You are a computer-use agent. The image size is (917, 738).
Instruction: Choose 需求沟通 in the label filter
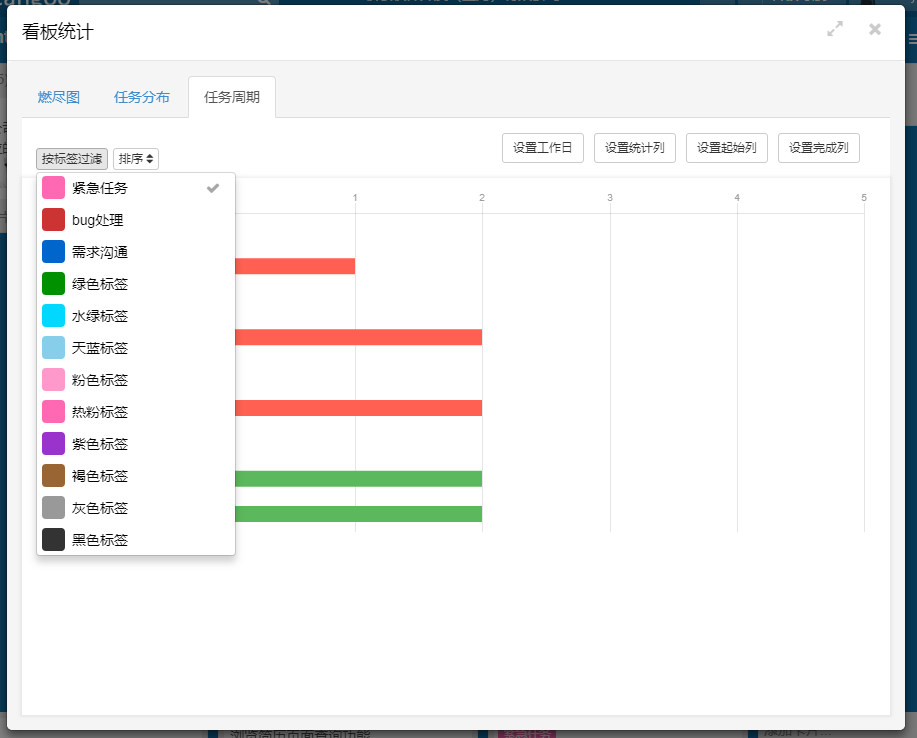click(x=100, y=252)
